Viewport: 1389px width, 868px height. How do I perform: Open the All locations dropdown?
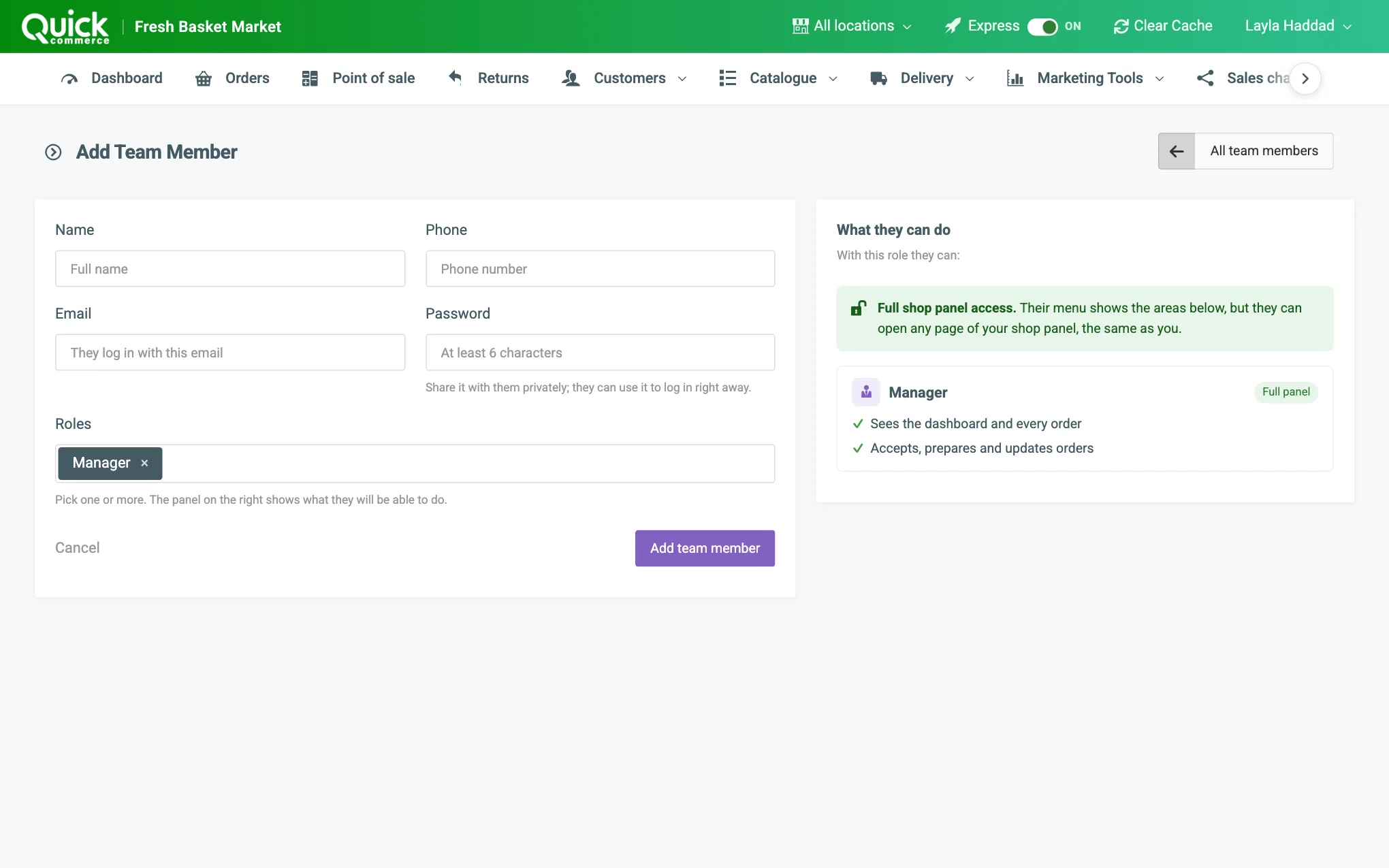(x=852, y=27)
